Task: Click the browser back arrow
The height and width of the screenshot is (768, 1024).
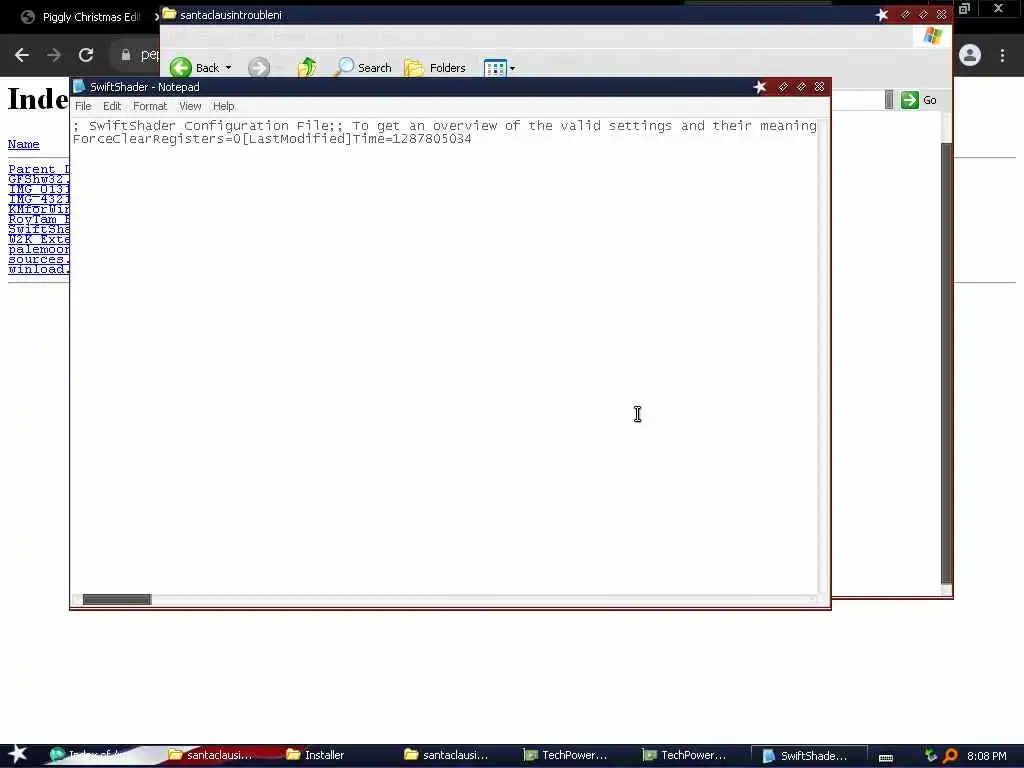Action: pos(22,55)
